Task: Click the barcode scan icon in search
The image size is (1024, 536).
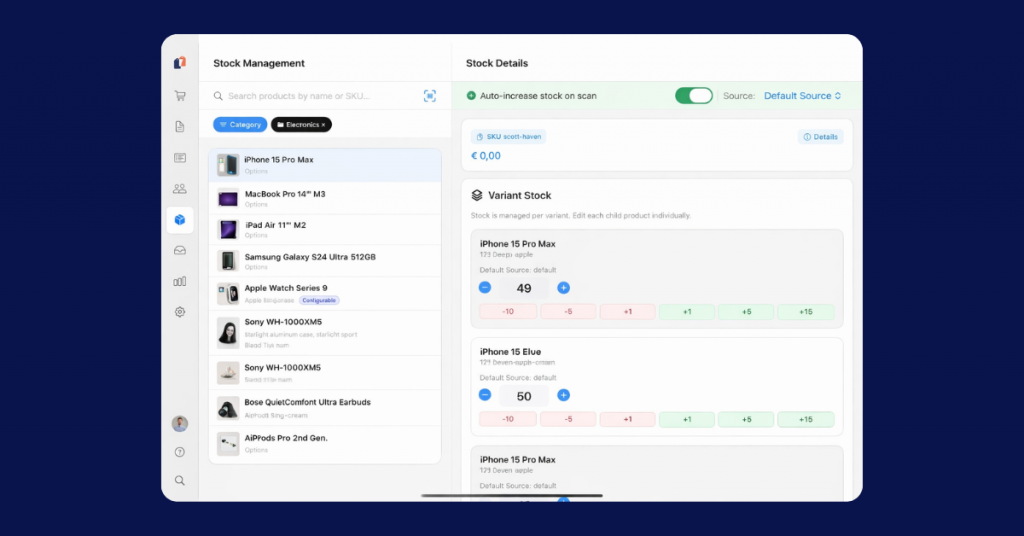Action: (x=430, y=96)
